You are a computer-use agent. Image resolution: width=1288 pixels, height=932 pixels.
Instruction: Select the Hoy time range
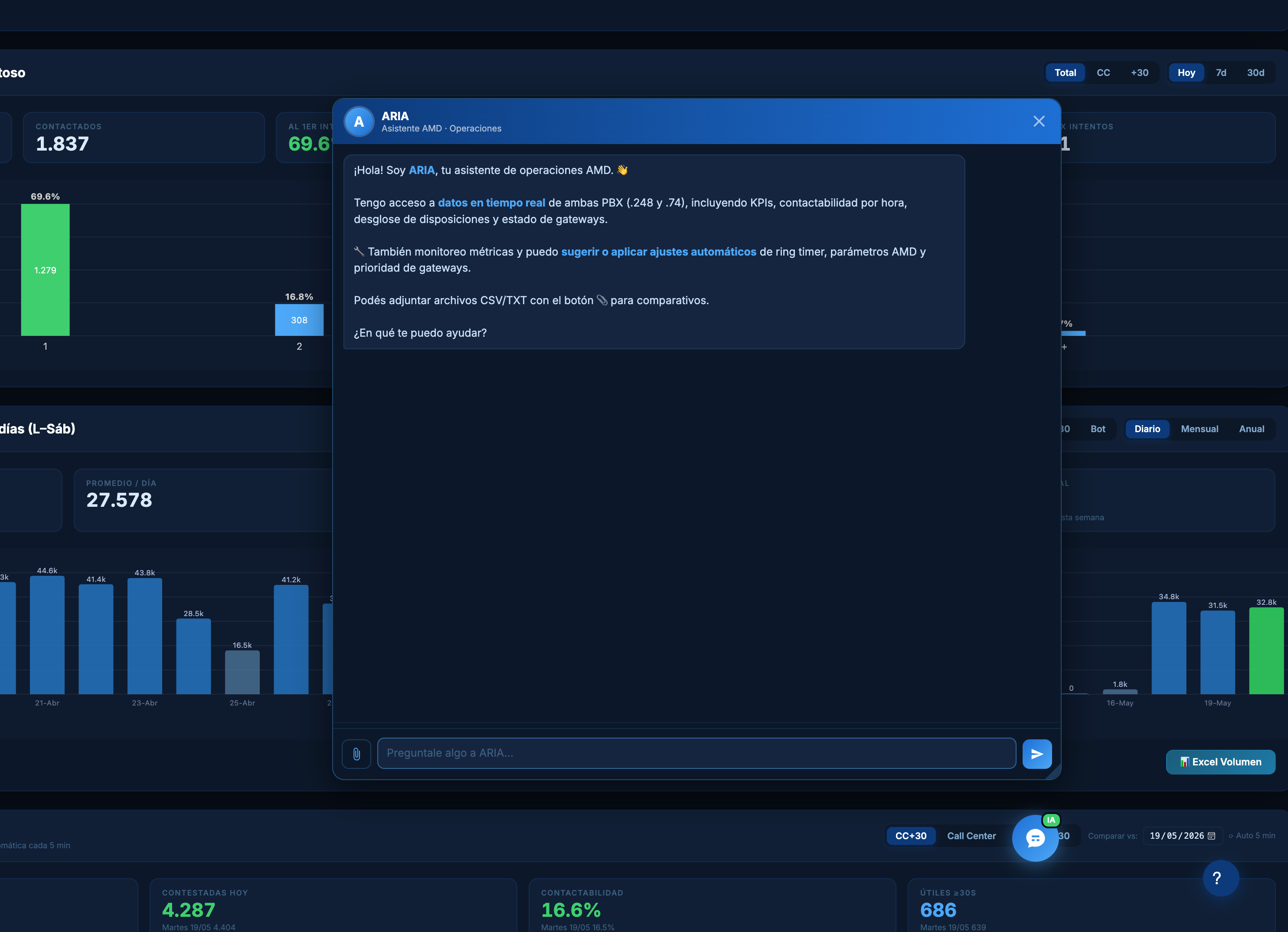tap(1186, 73)
